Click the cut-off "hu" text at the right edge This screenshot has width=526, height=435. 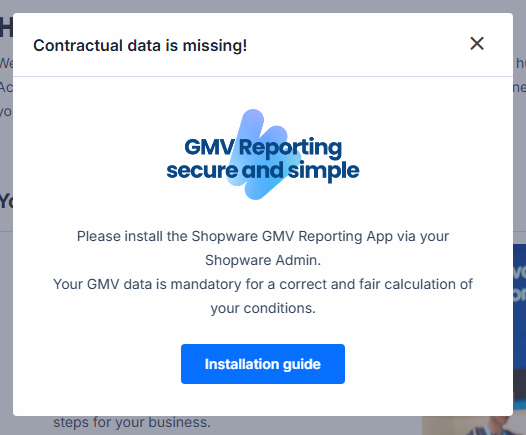tap(520, 63)
